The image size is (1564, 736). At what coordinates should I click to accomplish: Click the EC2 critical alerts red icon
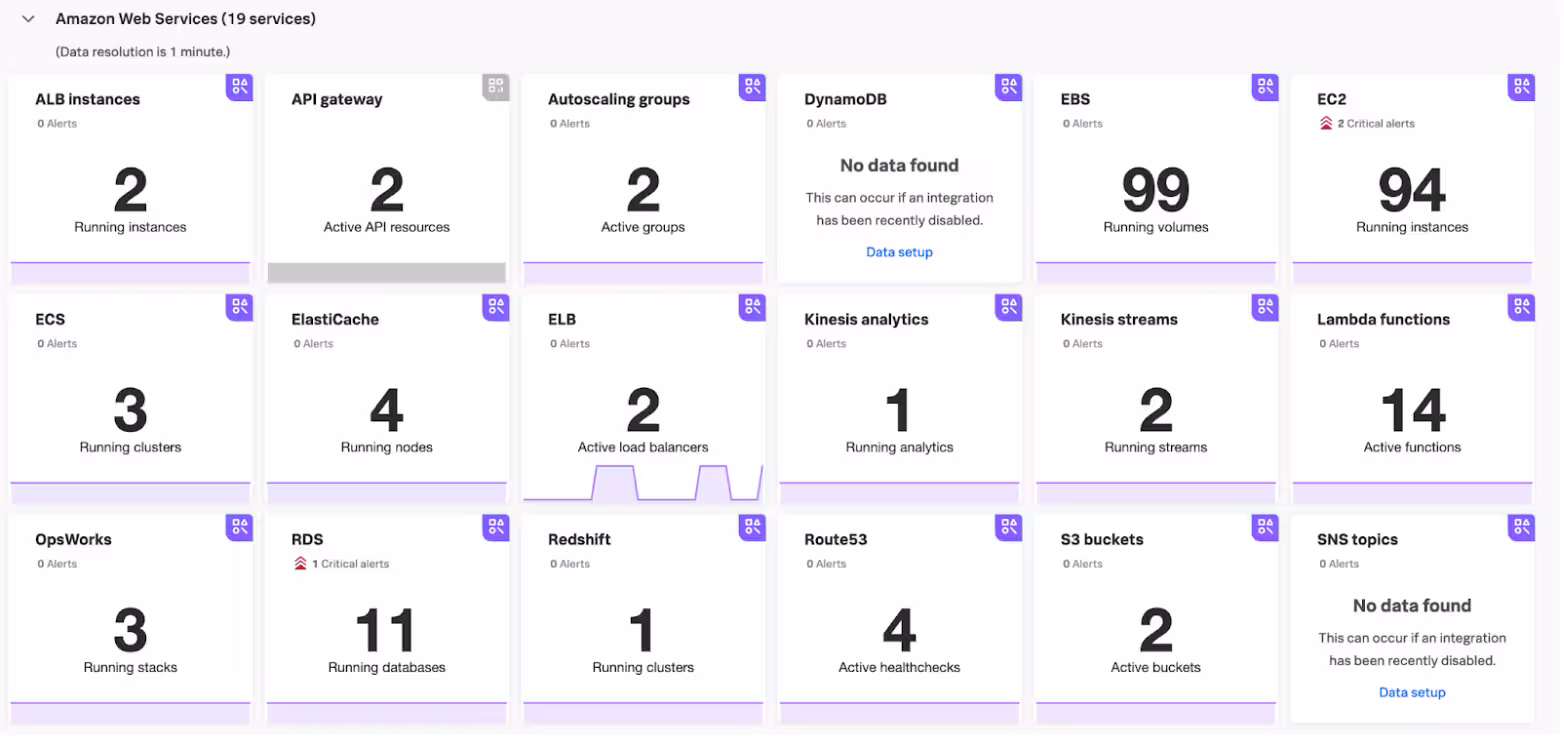pyautogui.click(x=1326, y=124)
